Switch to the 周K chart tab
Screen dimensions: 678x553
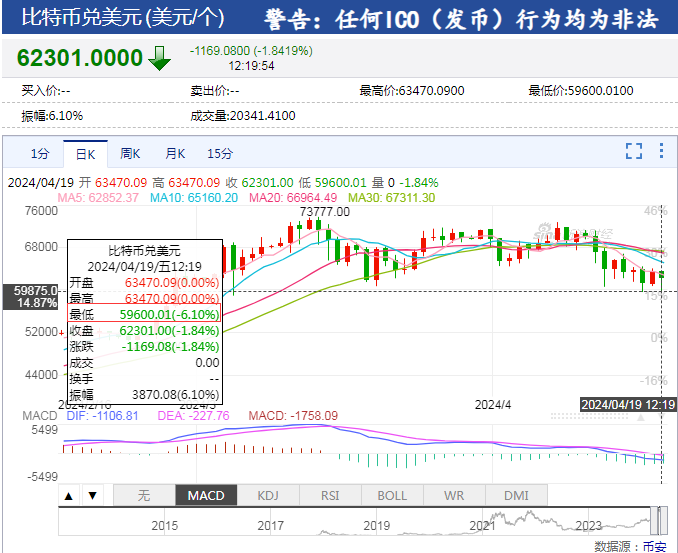130,153
